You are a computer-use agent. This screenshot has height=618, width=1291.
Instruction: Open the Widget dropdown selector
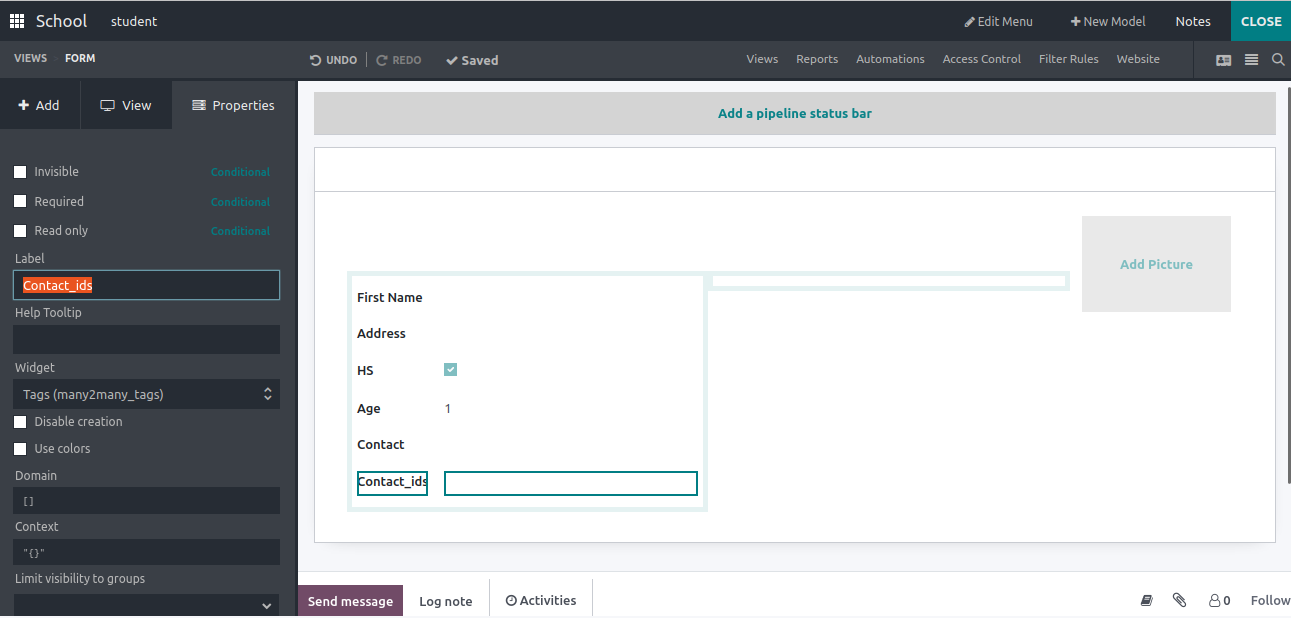146,394
